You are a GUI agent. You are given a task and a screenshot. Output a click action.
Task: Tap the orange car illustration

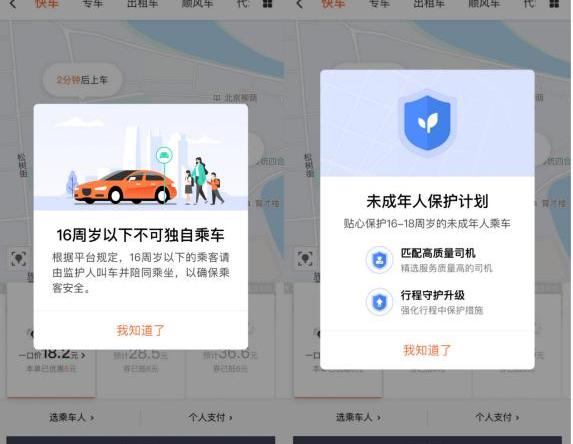125,187
